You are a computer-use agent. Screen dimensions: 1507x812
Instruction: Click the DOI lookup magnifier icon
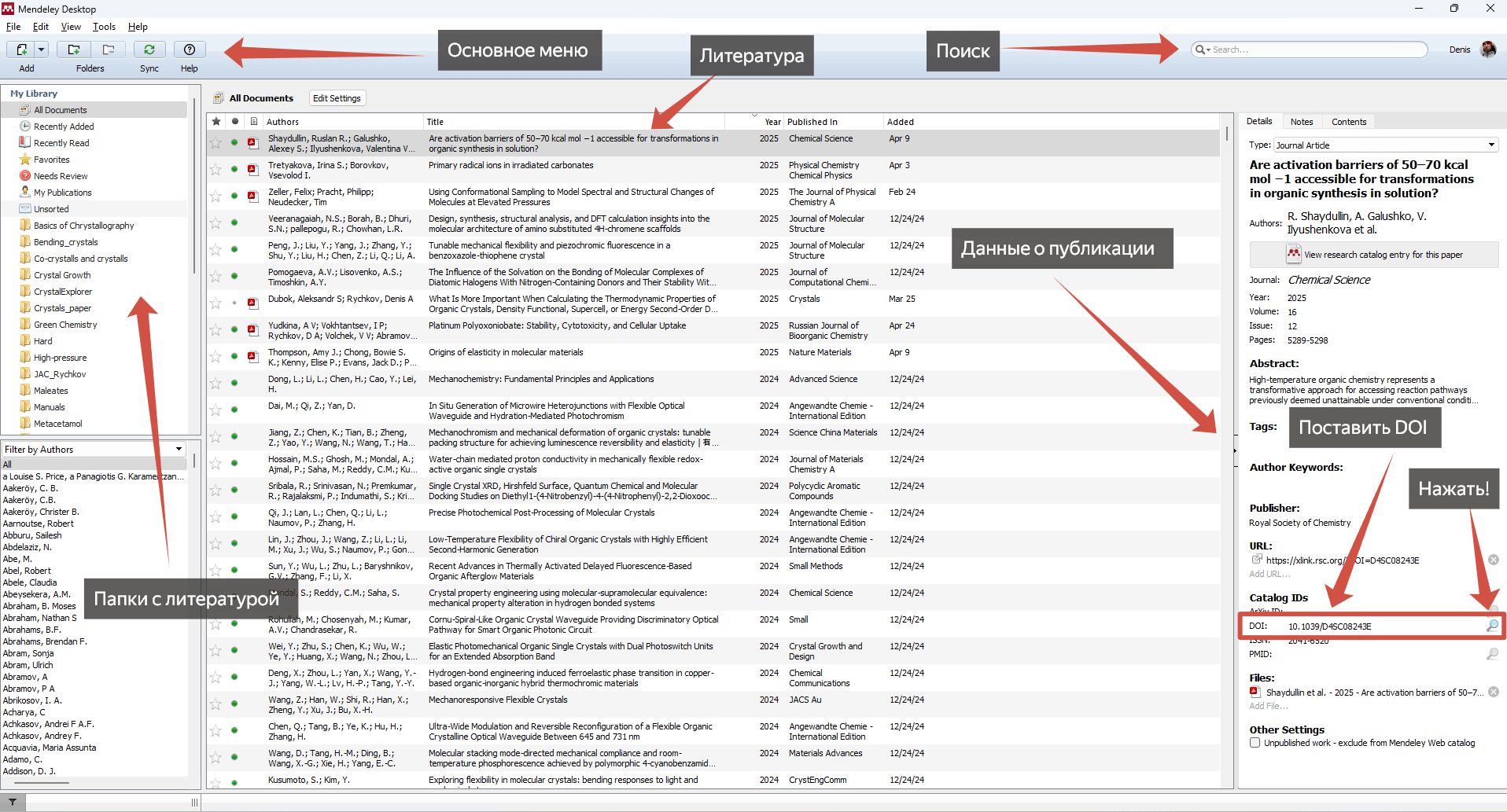click(x=1491, y=626)
